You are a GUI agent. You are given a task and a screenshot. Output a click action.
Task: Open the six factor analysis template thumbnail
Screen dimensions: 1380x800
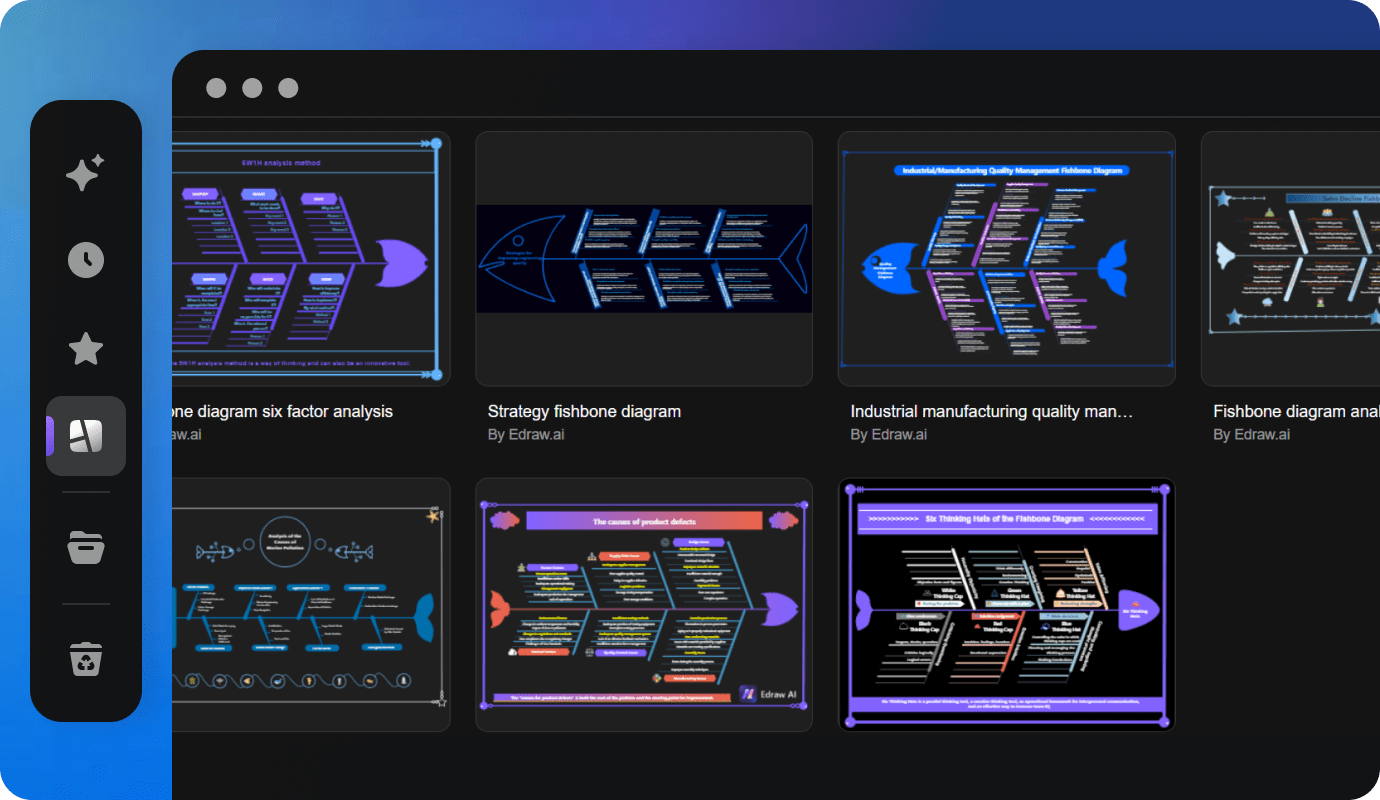[x=311, y=259]
